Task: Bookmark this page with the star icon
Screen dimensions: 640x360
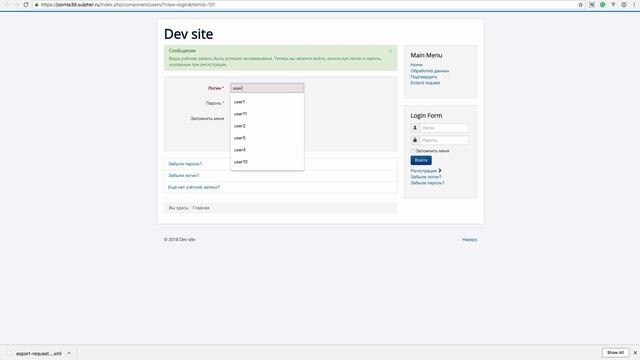Action: (x=580, y=4)
